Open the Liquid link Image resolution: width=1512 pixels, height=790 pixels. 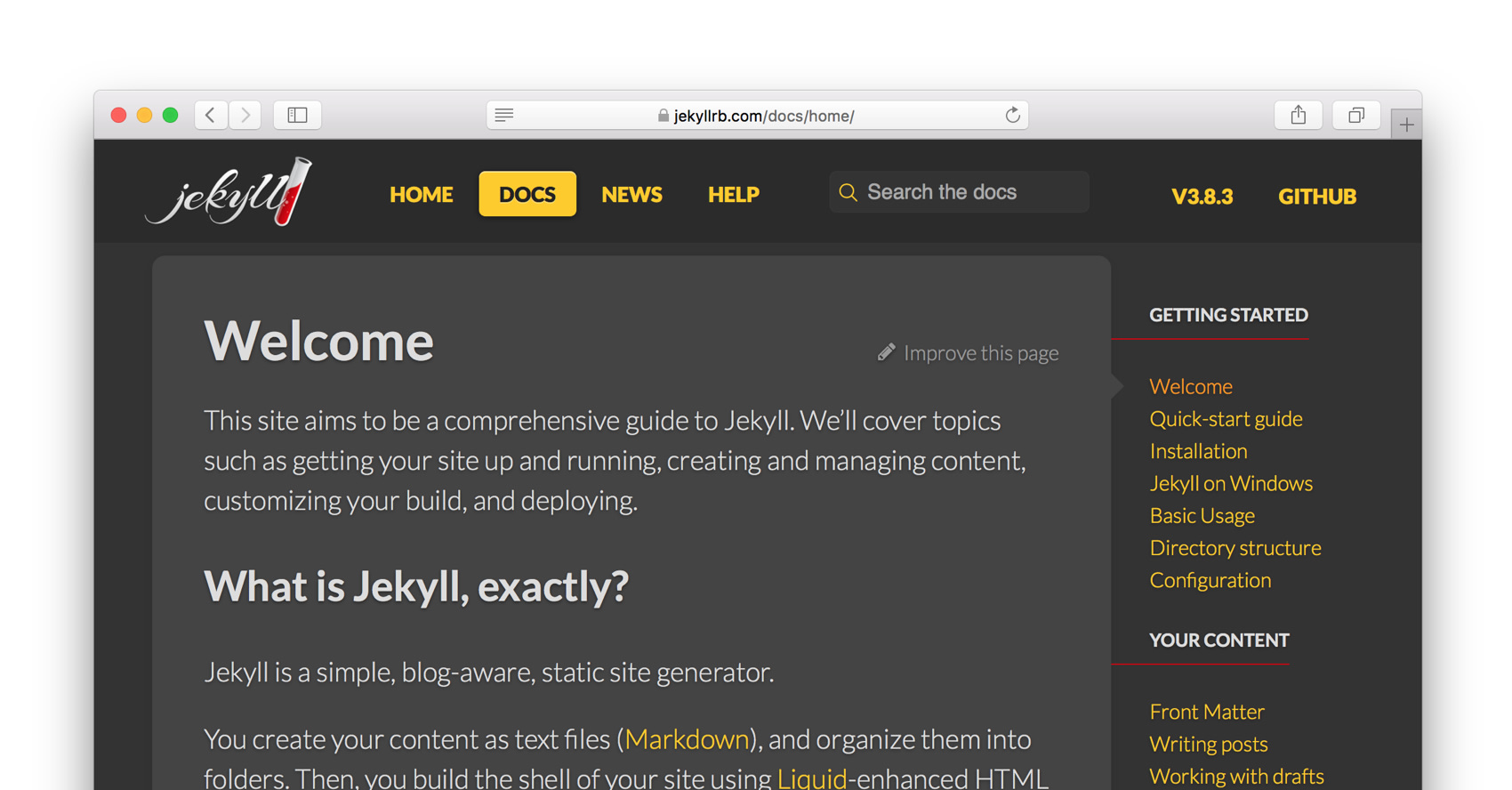(812, 778)
